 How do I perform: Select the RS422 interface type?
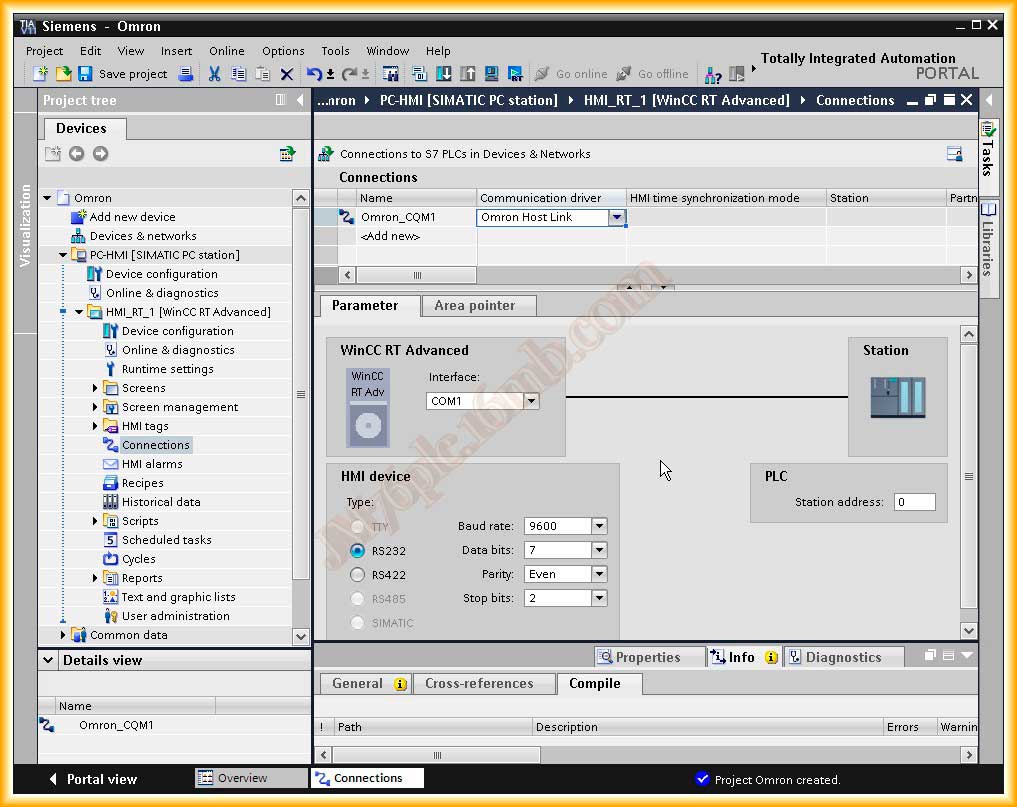(358, 575)
